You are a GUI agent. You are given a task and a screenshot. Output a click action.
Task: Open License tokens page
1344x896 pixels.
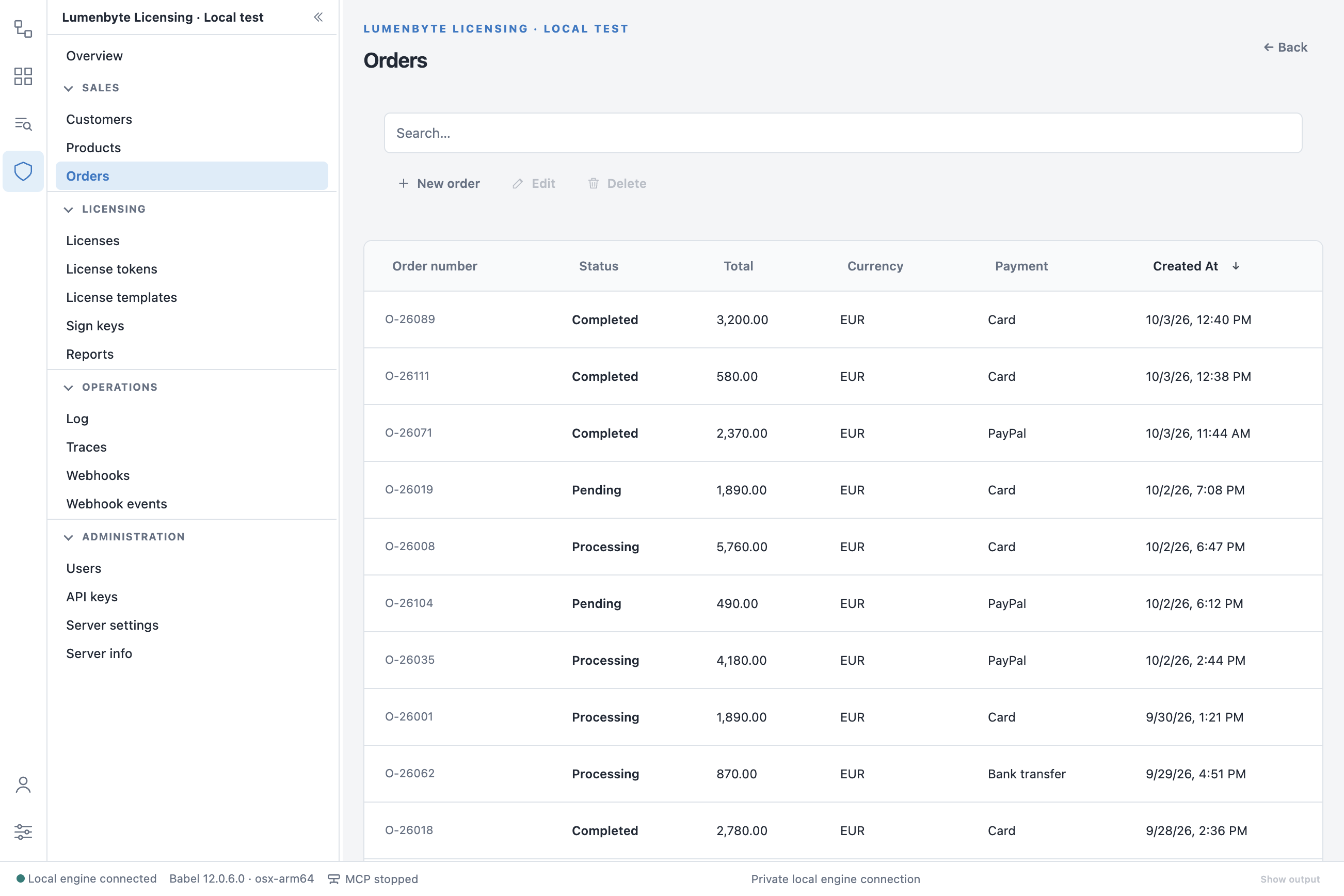(x=191, y=268)
